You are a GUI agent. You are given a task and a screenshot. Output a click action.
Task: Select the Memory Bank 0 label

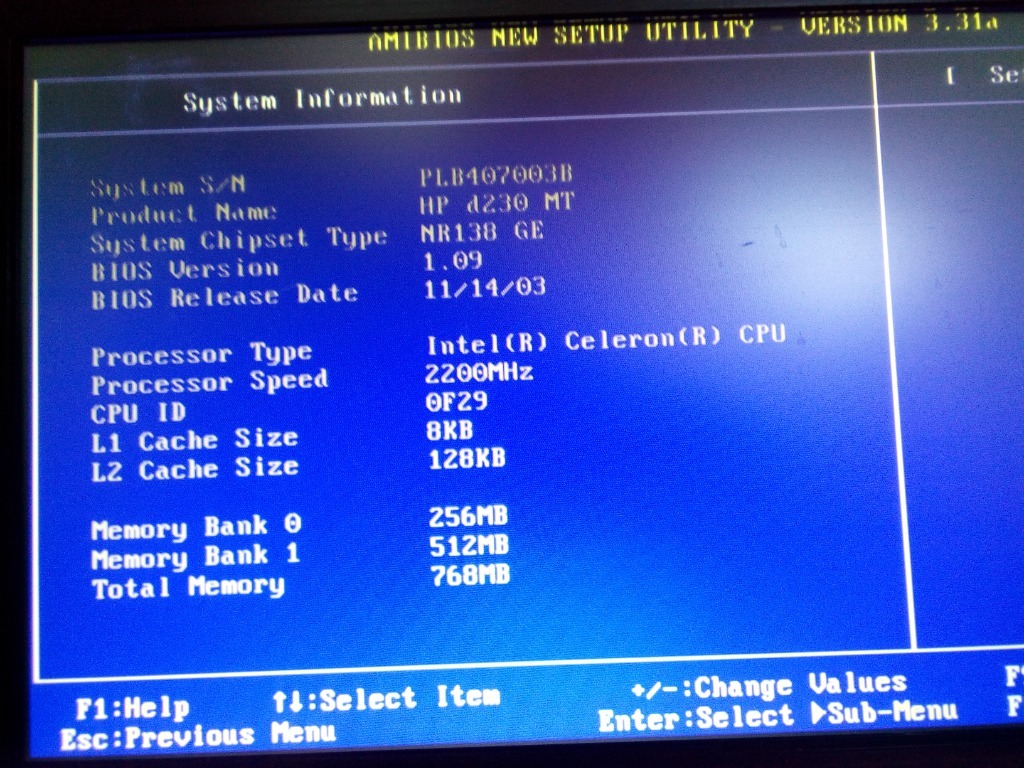(196, 527)
